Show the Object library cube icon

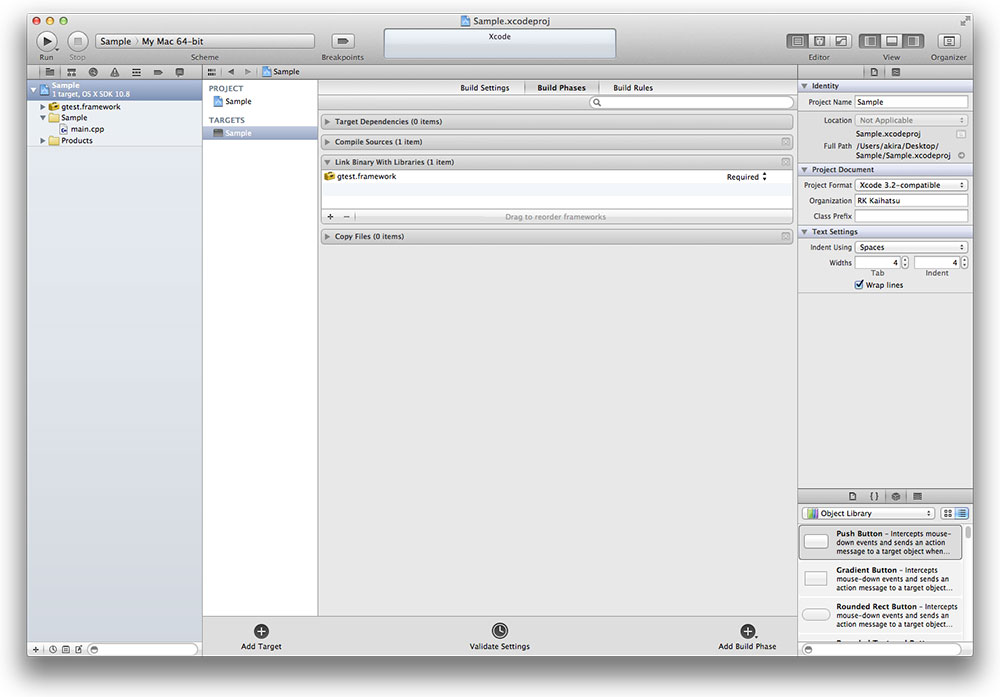[896, 496]
